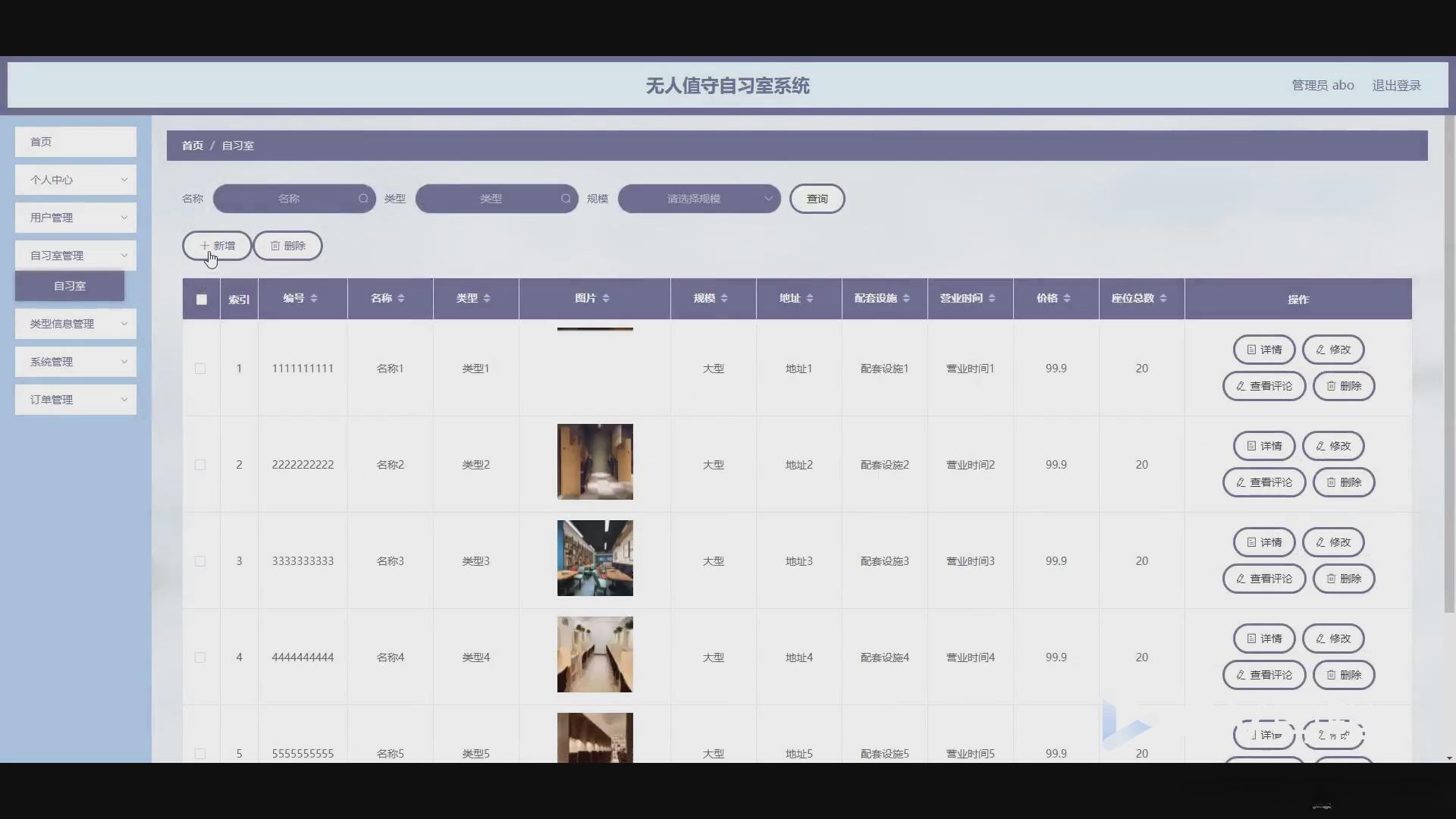The image size is (1456, 819).
Task: Click the study room thumbnail in row 3
Action: [595, 558]
